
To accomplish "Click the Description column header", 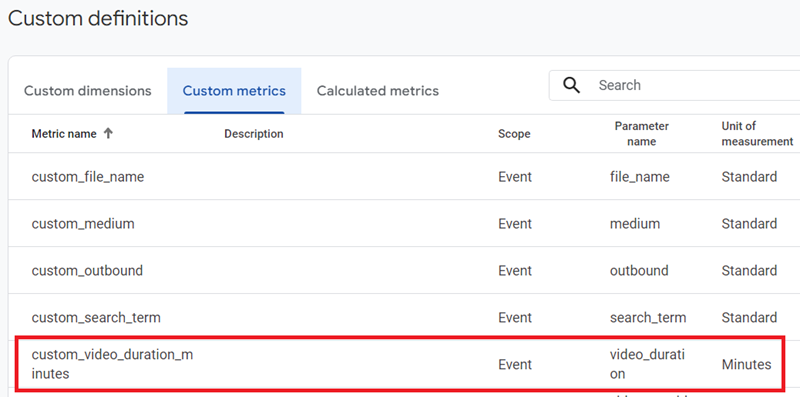I will pos(254,134).
